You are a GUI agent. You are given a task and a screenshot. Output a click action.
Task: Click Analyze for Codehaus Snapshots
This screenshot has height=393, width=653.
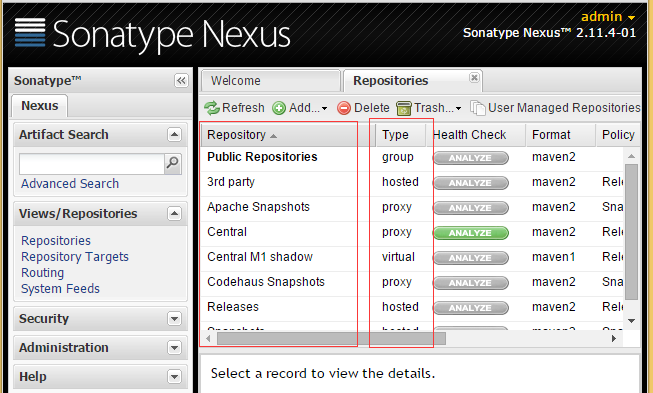(471, 283)
